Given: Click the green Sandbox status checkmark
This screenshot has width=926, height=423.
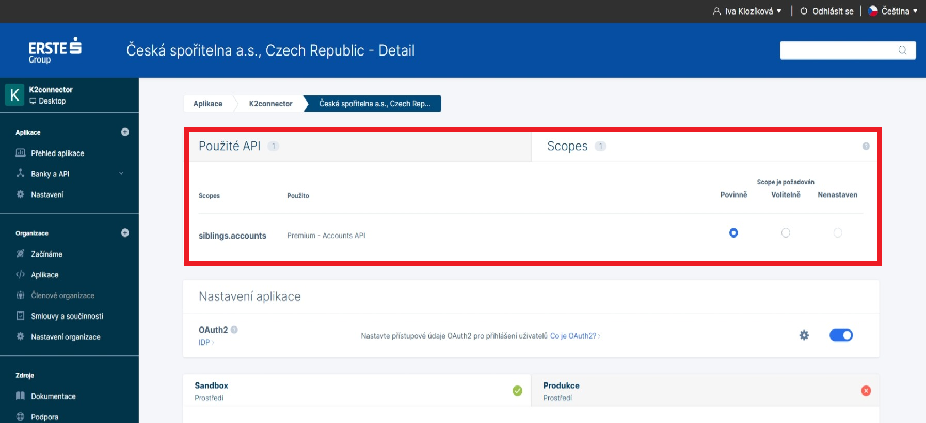Looking at the screenshot, I should pos(517,391).
